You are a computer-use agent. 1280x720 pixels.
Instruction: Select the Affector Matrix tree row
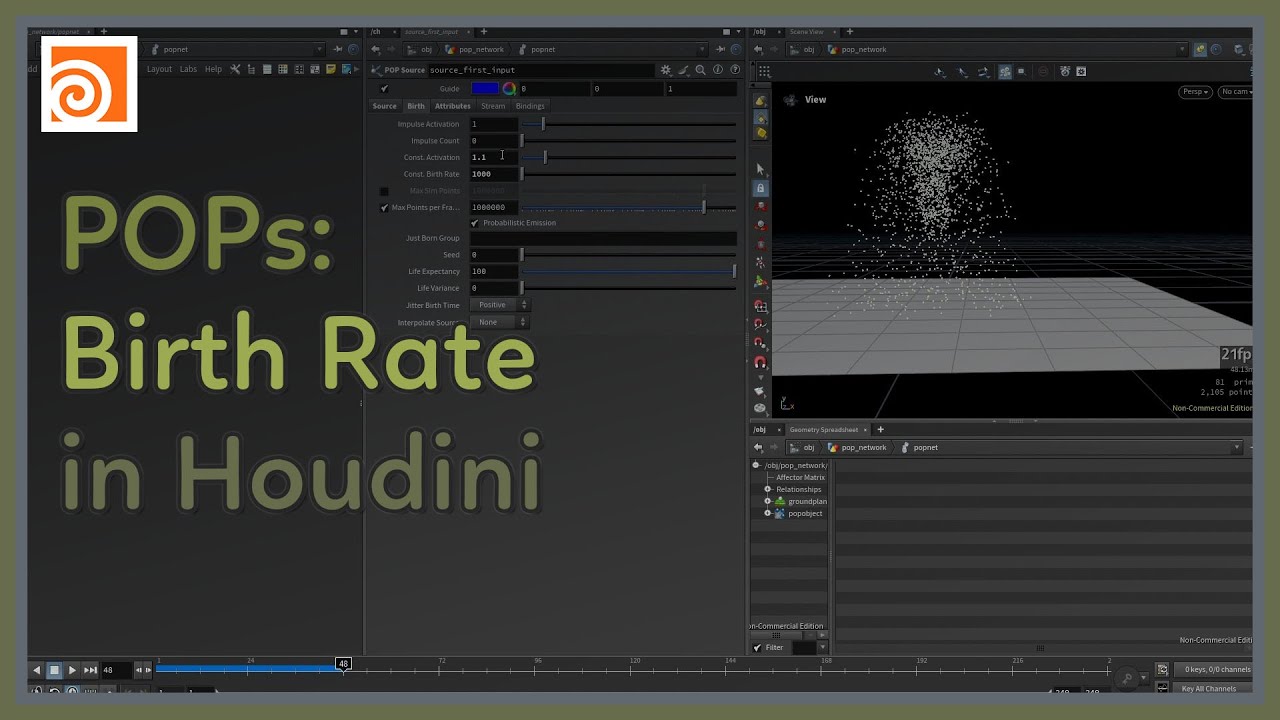coord(800,477)
